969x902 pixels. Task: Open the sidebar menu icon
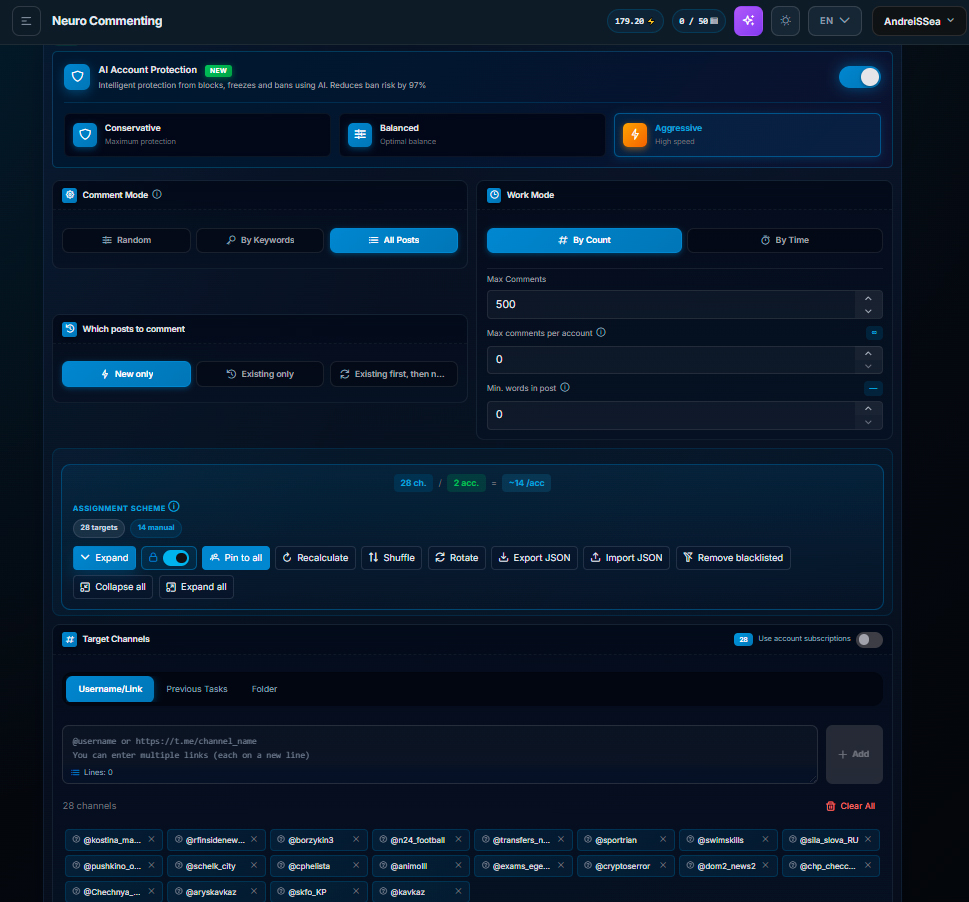coord(27,21)
